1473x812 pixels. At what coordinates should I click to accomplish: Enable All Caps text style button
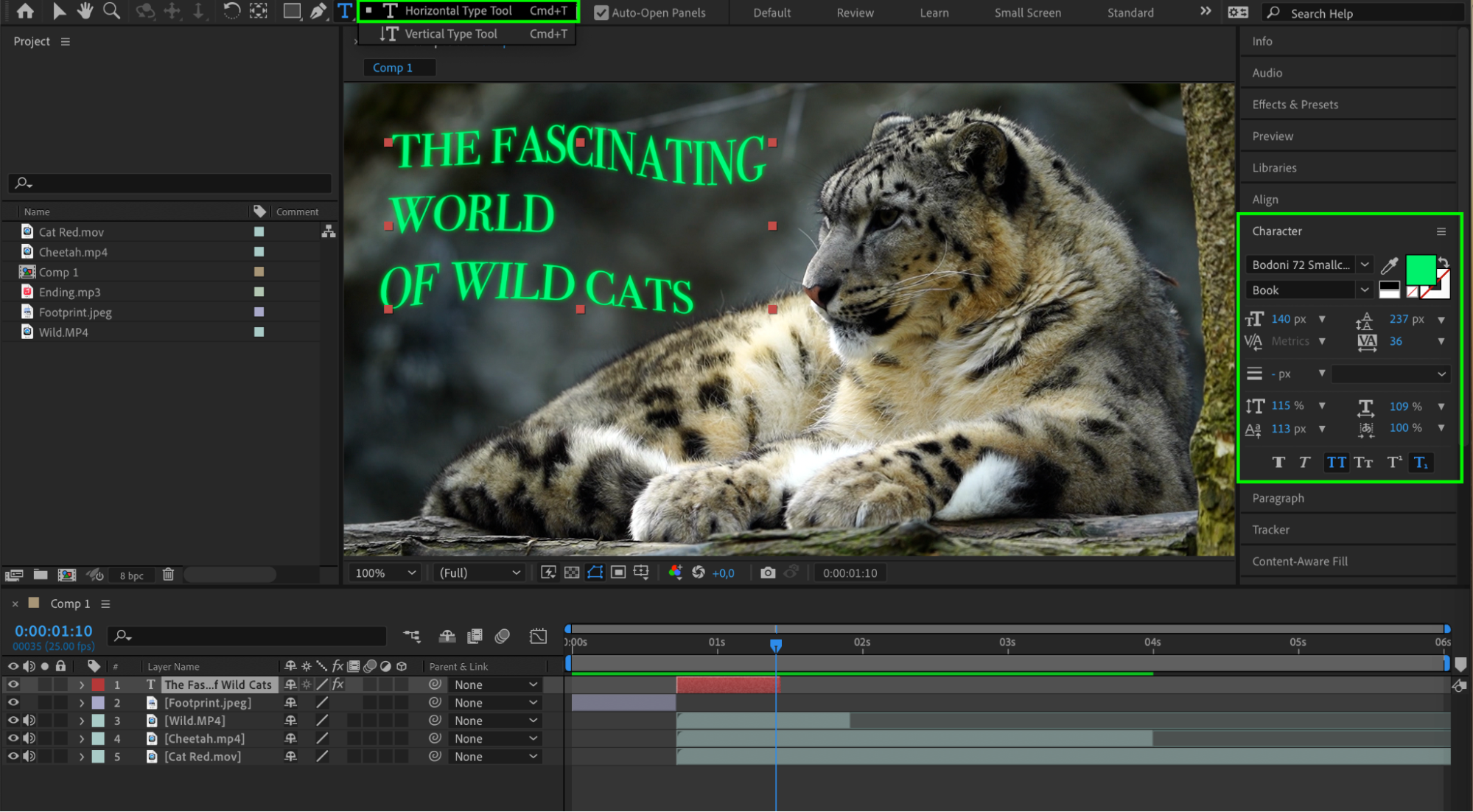pyautogui.click(x=1336, y=462)
